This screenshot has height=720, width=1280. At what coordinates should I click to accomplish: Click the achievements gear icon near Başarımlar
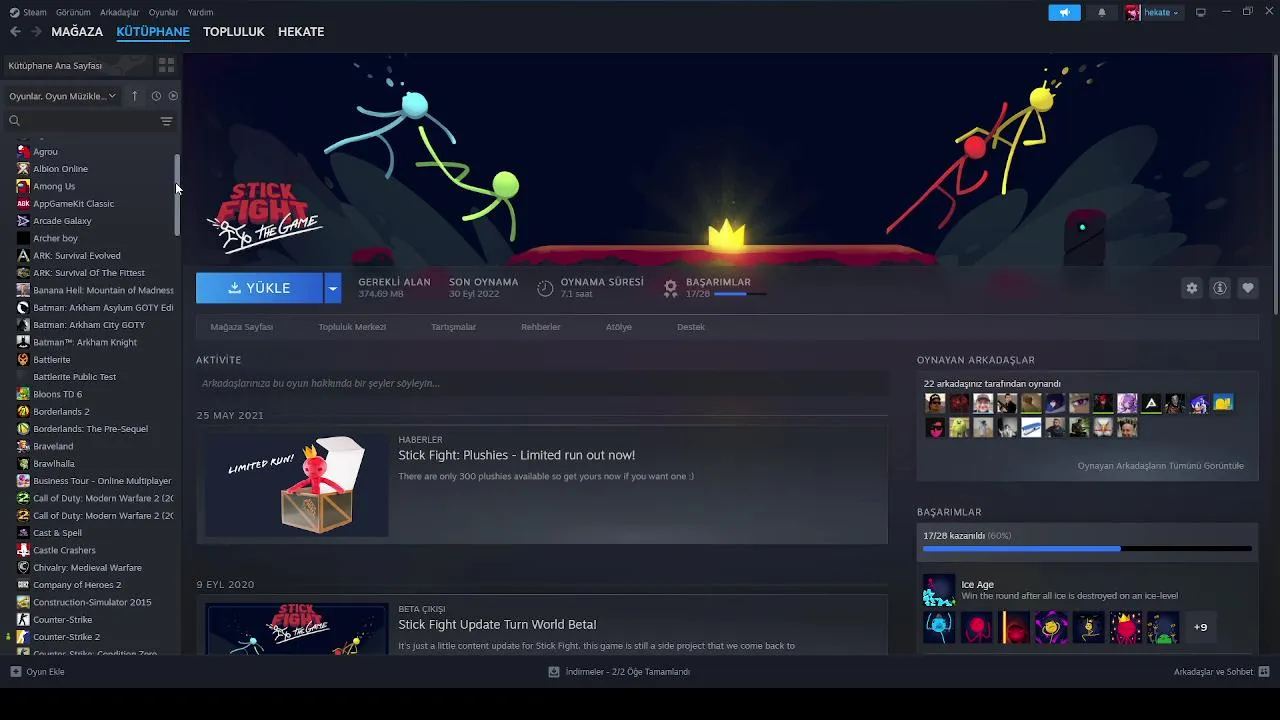[671, 288]
